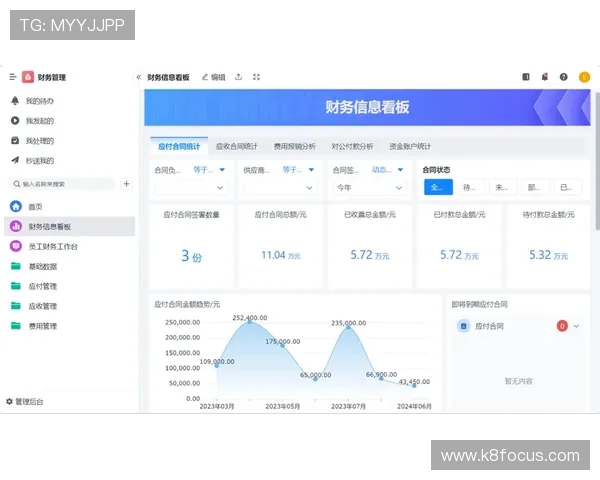This screenshot has width=600, height=480.
Task: Select contract status chip starting with 待
Action: coord(471,187)
